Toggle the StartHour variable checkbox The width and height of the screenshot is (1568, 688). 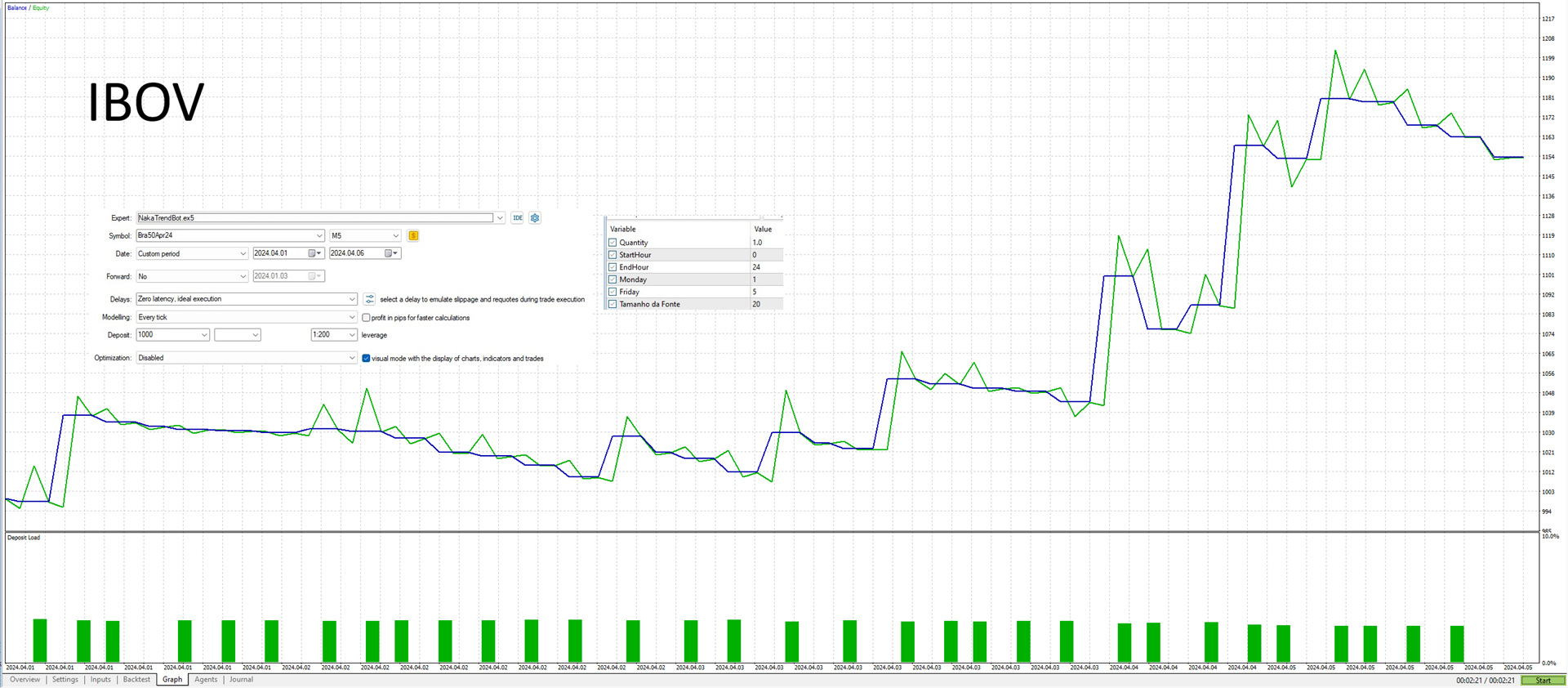pos(612,255)
